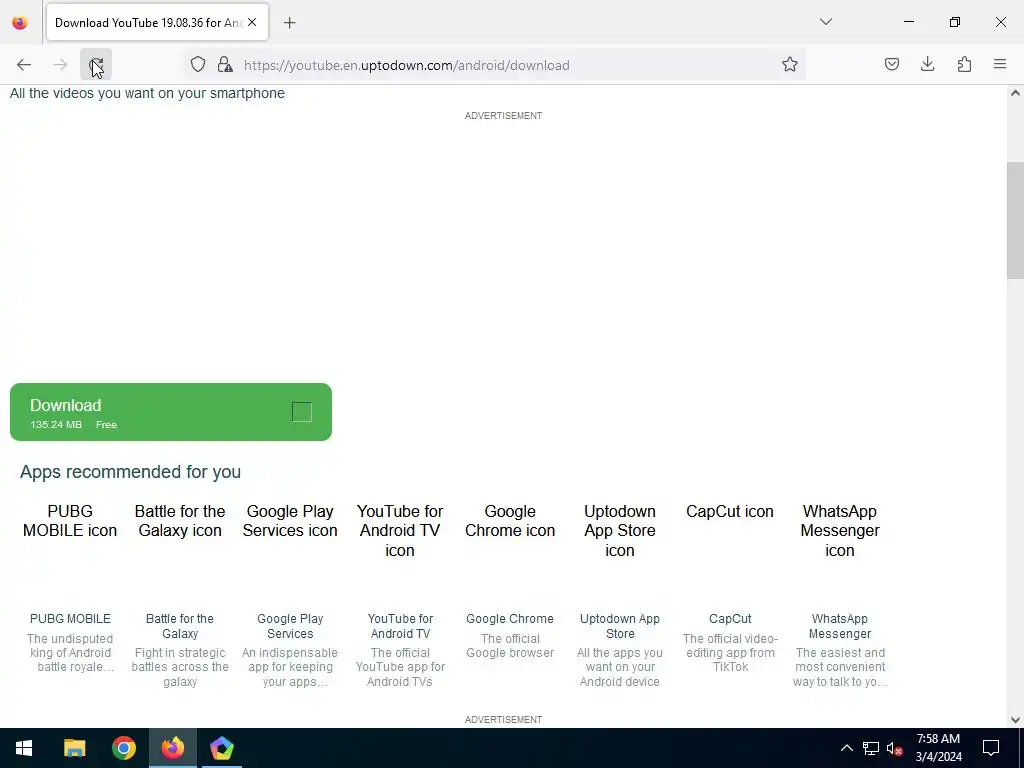Open the Google Chrome icon image
Viewport: 1024px width, 768px height.
tap(510, 520)
